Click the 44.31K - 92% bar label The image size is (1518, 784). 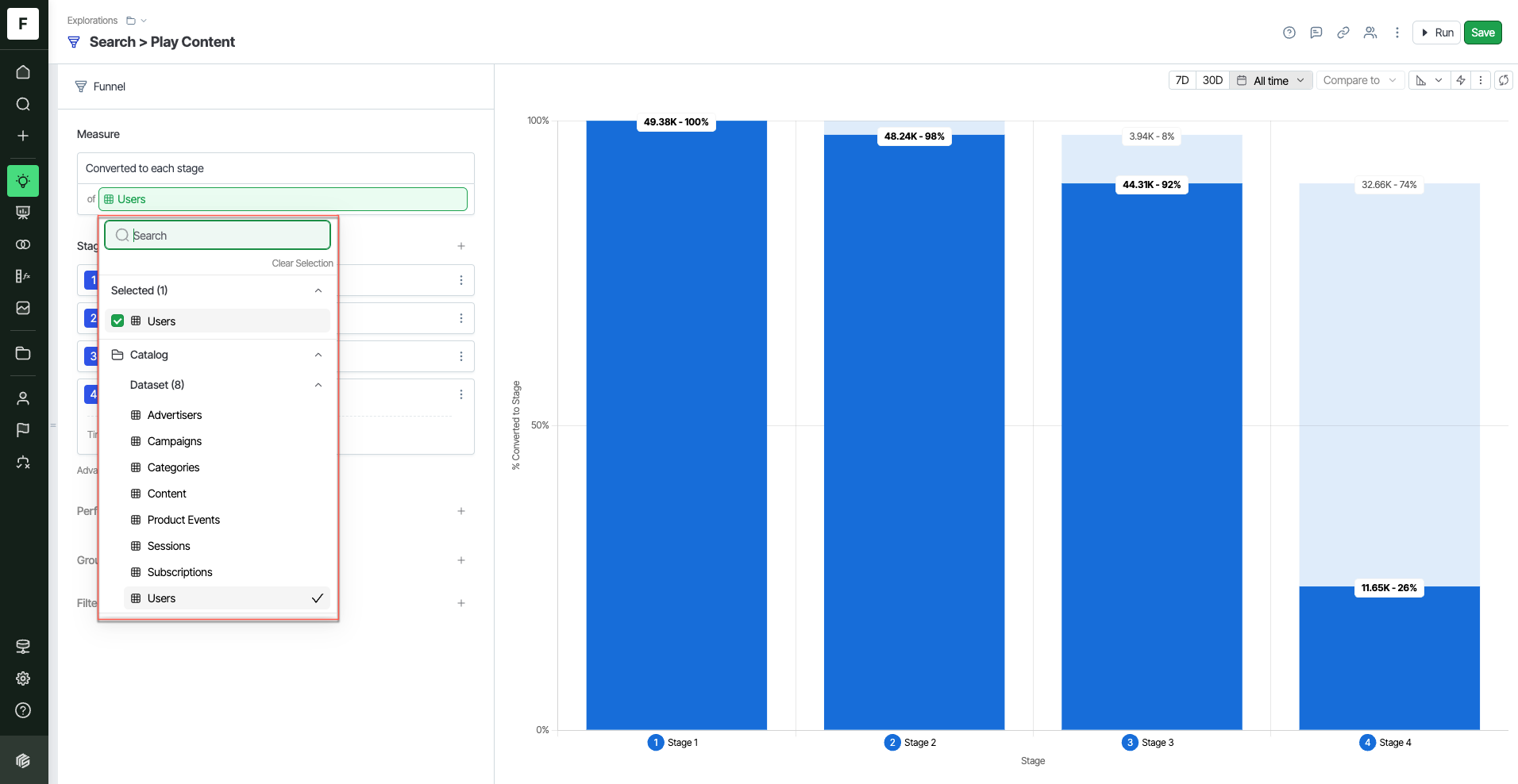pyautogui.click(x=1151, y=185)
